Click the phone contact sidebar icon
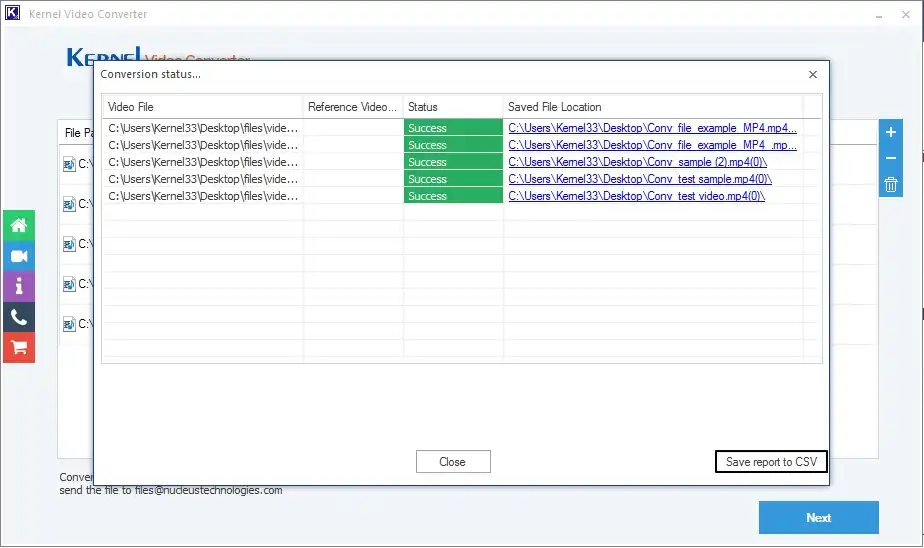 pyautogui.click(x=19, y=317)
